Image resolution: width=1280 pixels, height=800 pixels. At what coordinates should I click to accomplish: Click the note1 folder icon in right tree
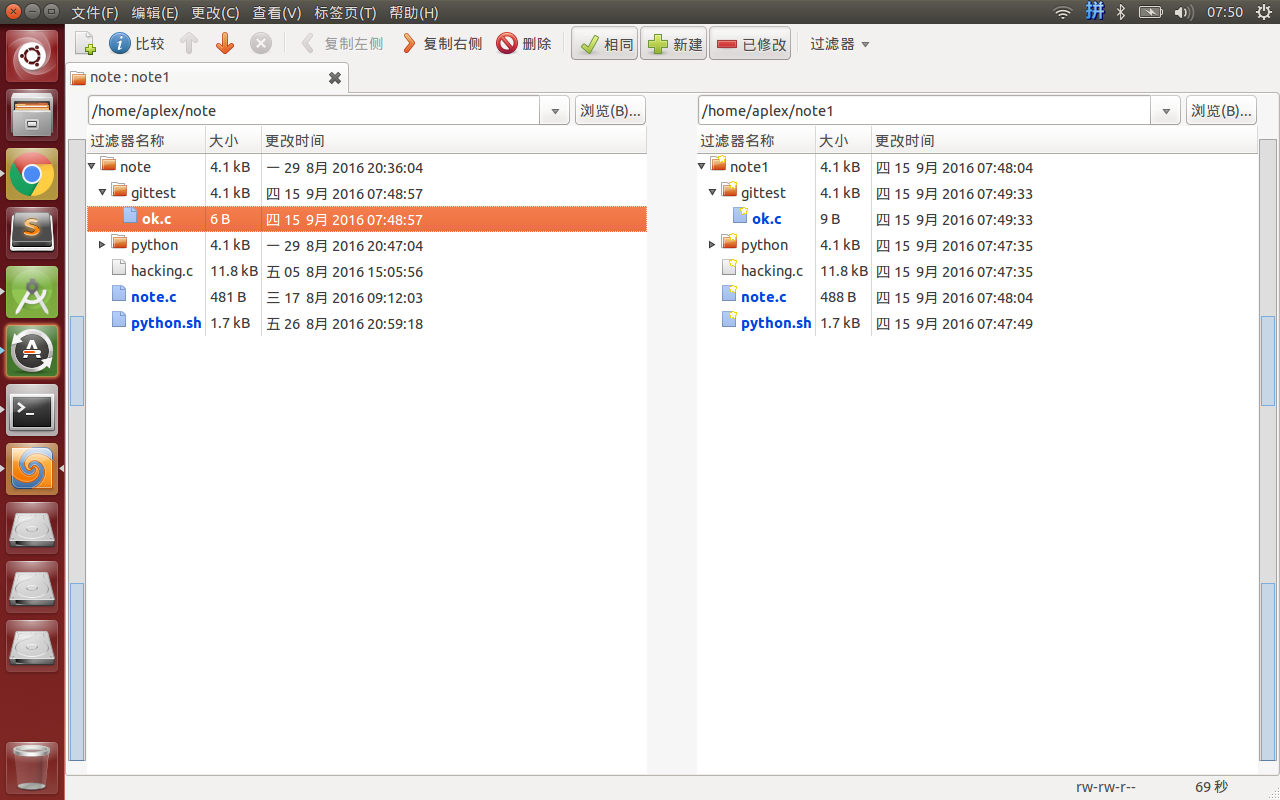click(718, 165)
